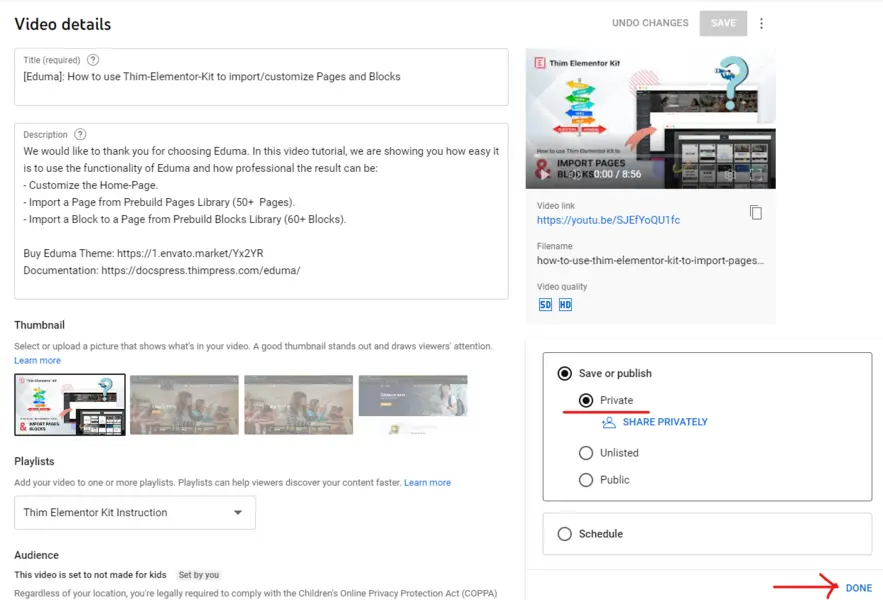Click the video preview player image
Screen dimensions: 883x600
650,118
